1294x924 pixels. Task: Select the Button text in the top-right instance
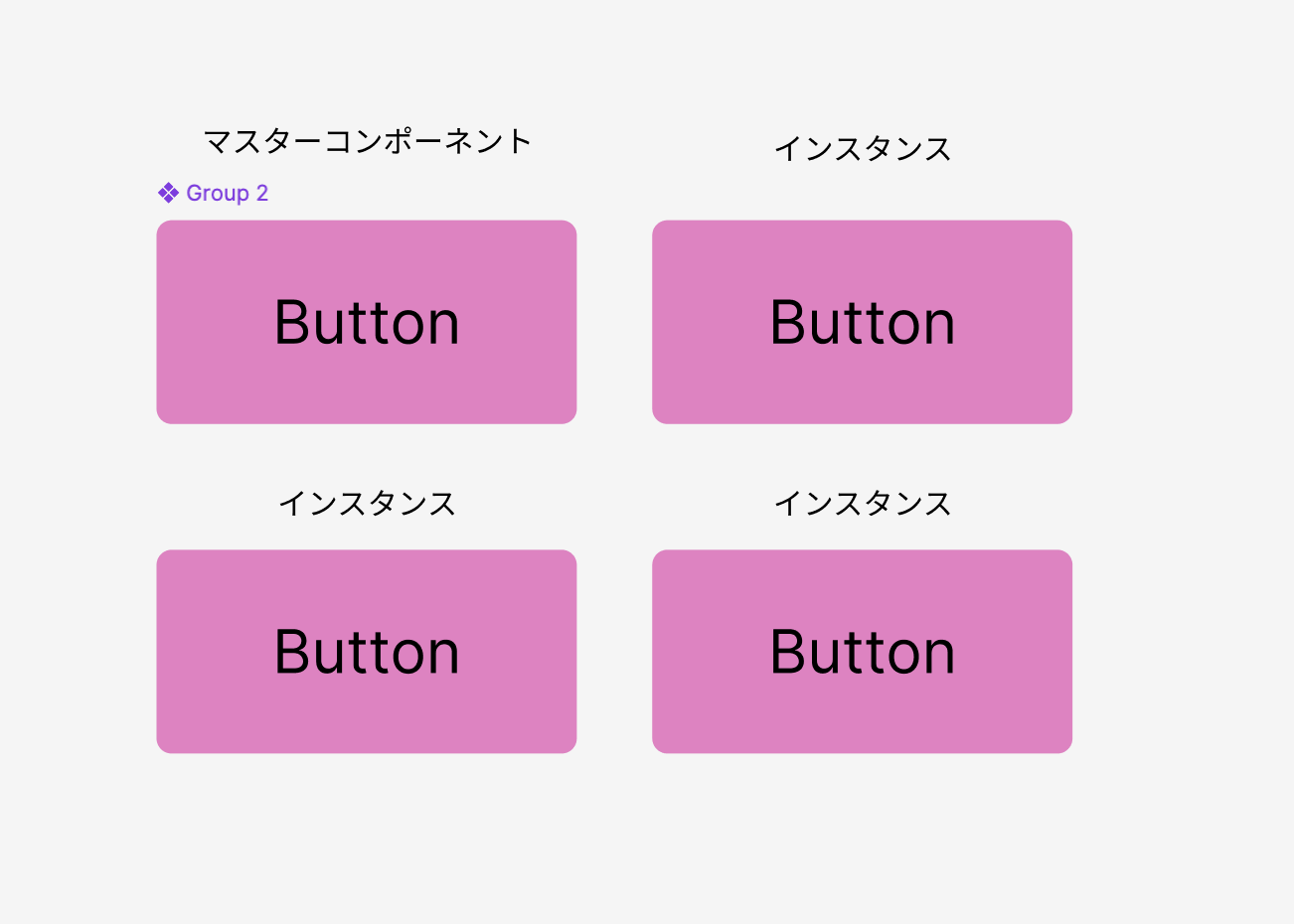click(863, 323)
